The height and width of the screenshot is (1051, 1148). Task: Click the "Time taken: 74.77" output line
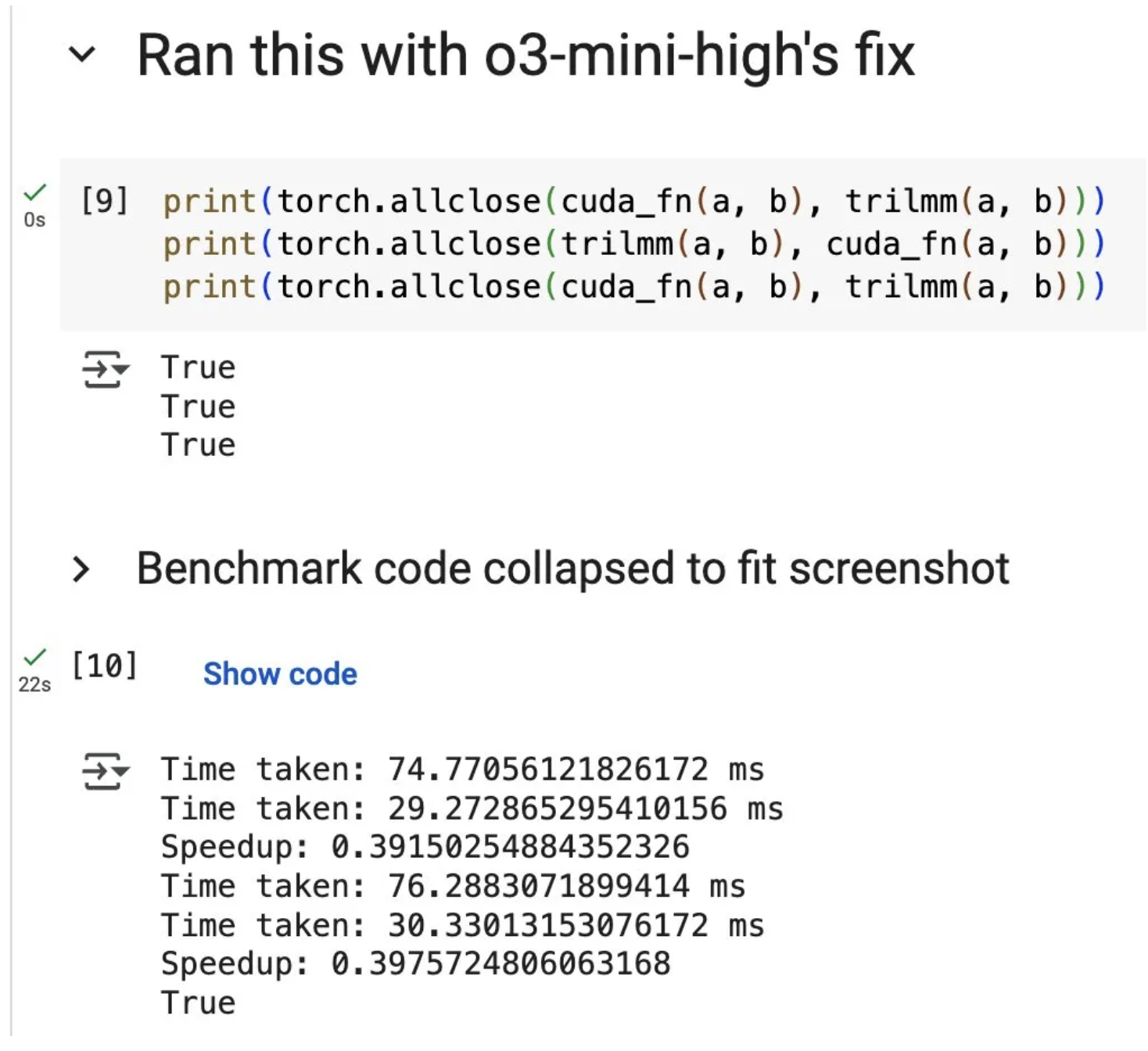[x=462, y=769]
